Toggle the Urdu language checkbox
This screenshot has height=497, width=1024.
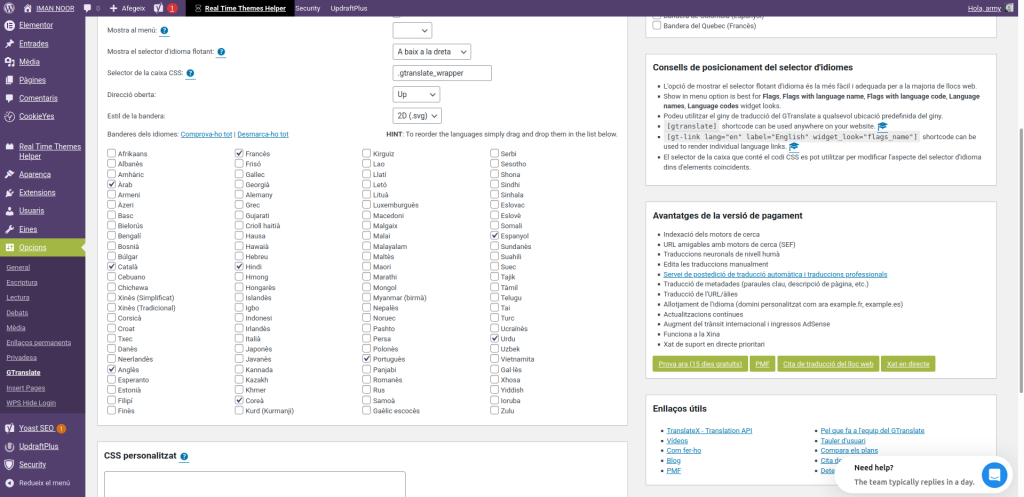[x=495, y=339]
